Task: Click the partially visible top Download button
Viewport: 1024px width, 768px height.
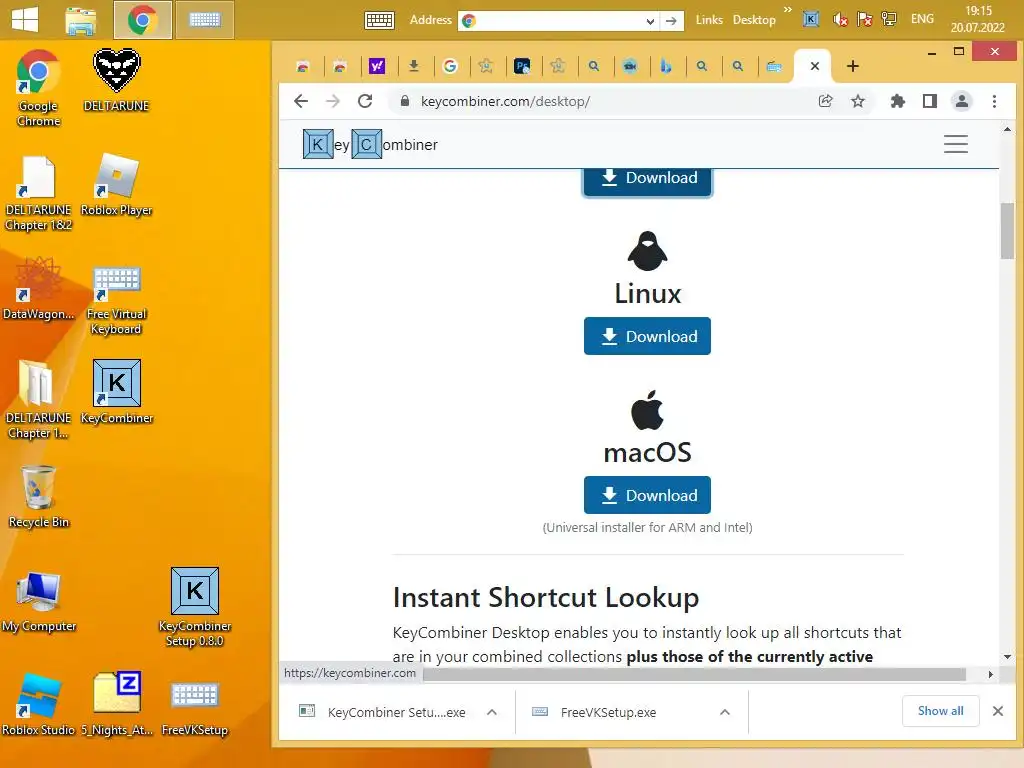Action: 647,181
